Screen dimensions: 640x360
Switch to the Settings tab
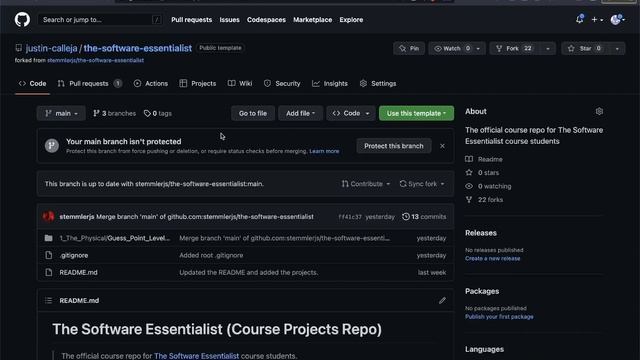pos(378,83)
